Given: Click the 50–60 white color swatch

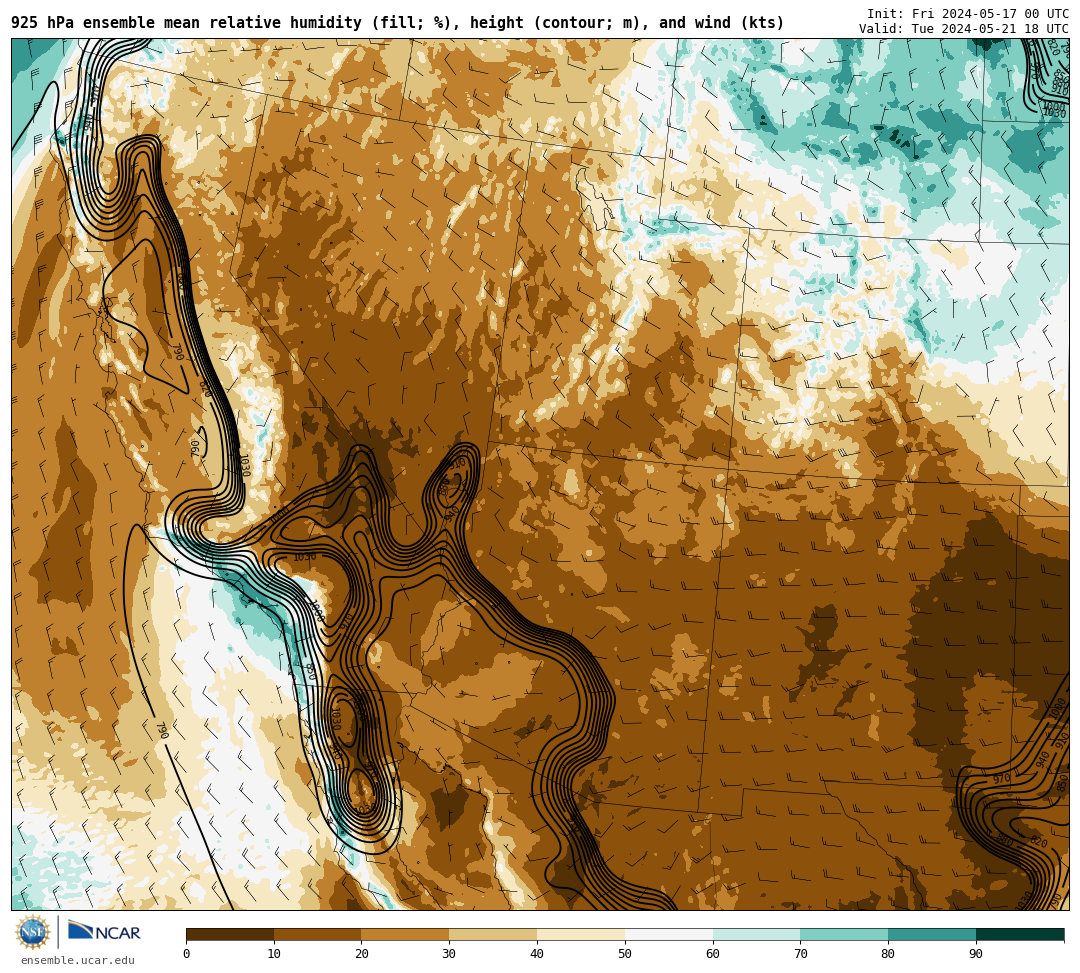Looking at the screenshot, I should (x=669, y=934).
